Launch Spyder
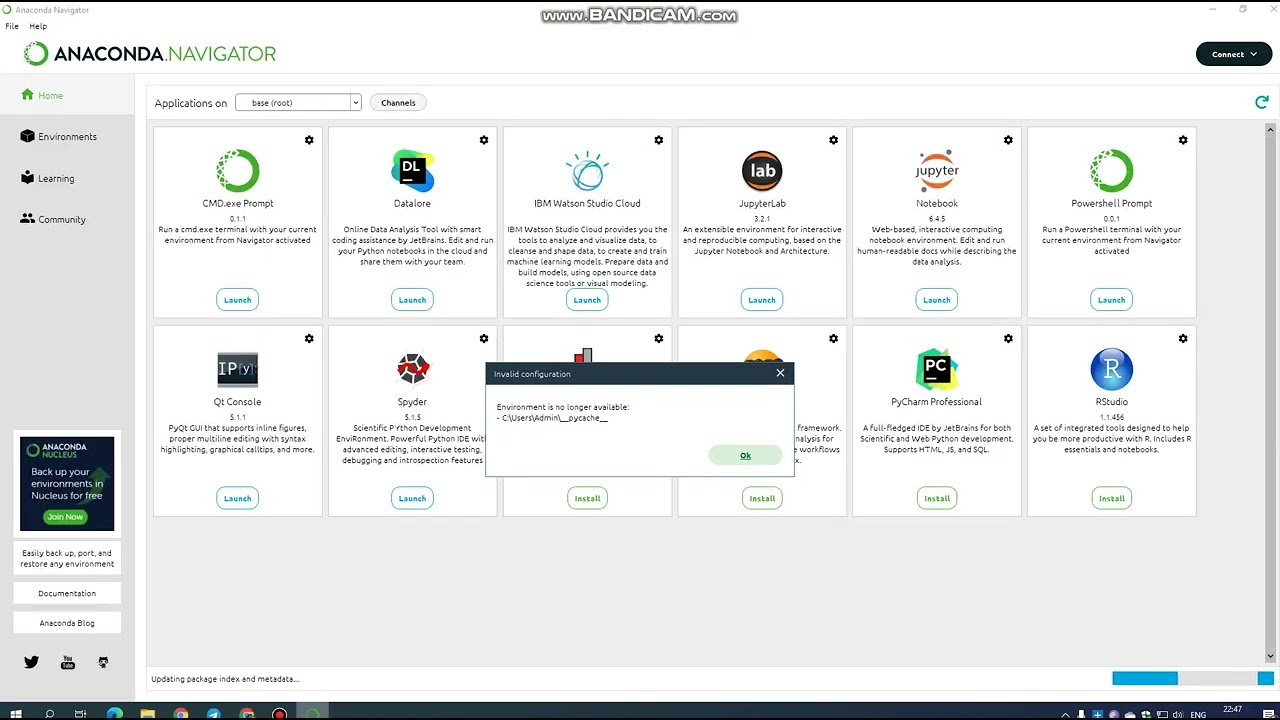 pos(412,498)
